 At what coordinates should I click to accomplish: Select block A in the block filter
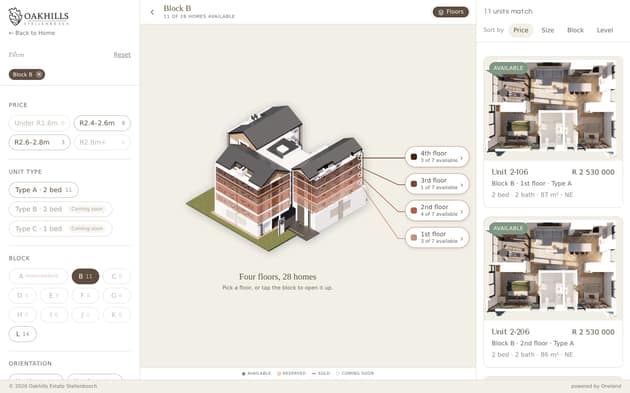(x=39, y=276)
